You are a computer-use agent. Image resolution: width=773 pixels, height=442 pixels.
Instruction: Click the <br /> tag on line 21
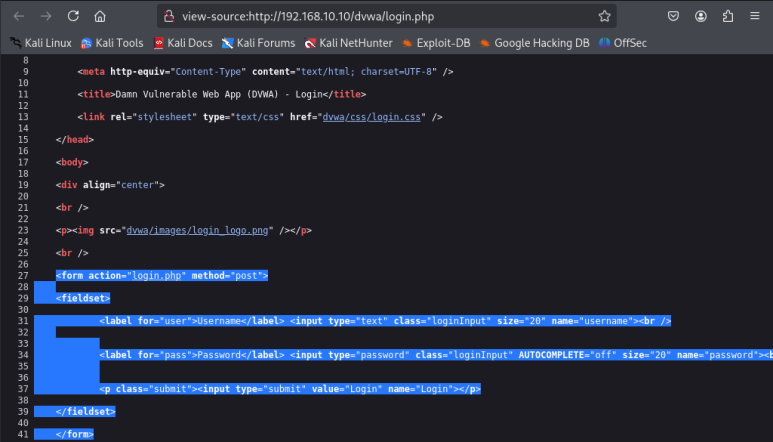72,207
